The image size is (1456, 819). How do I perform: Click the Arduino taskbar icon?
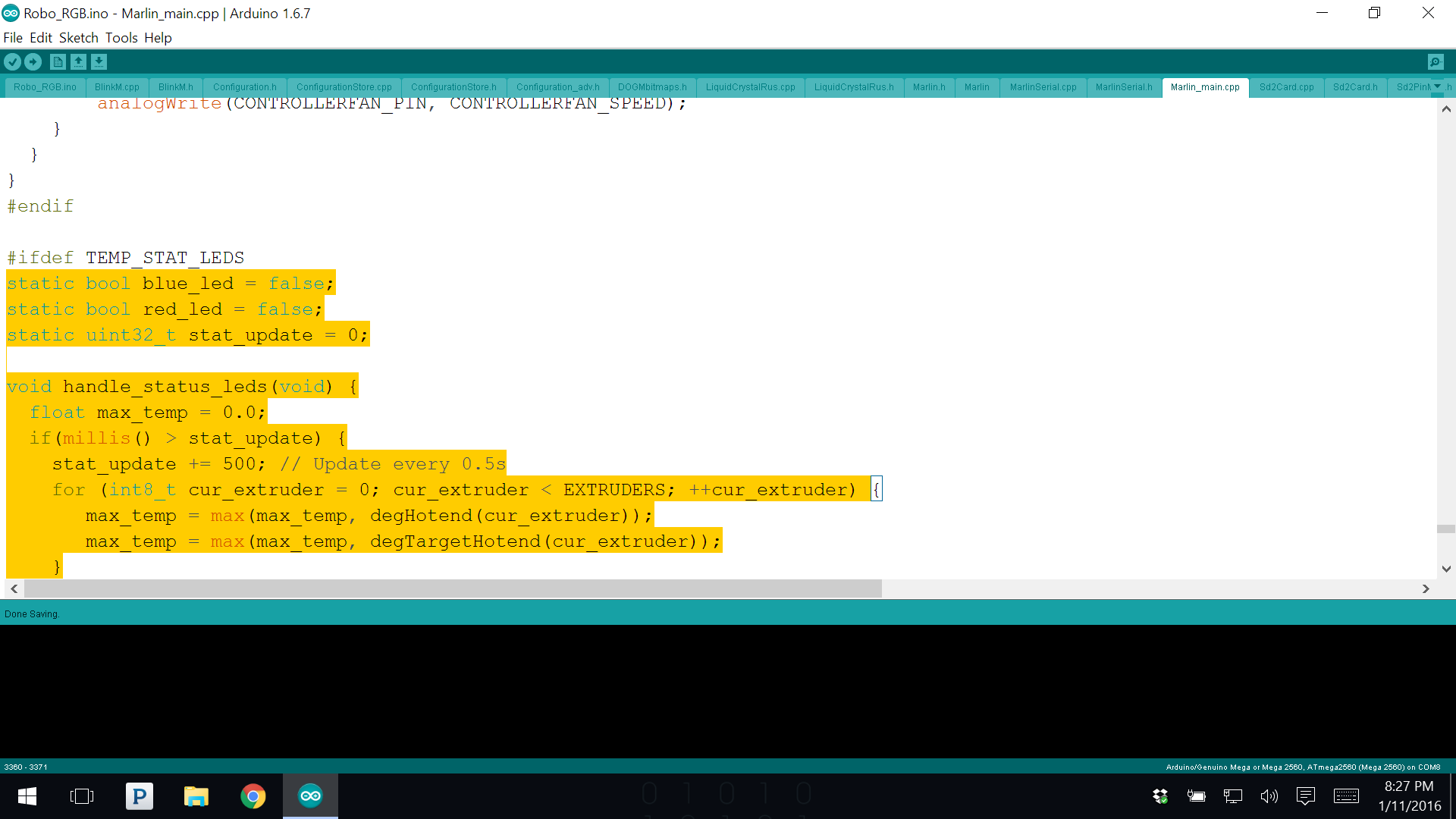pos(310,796)
